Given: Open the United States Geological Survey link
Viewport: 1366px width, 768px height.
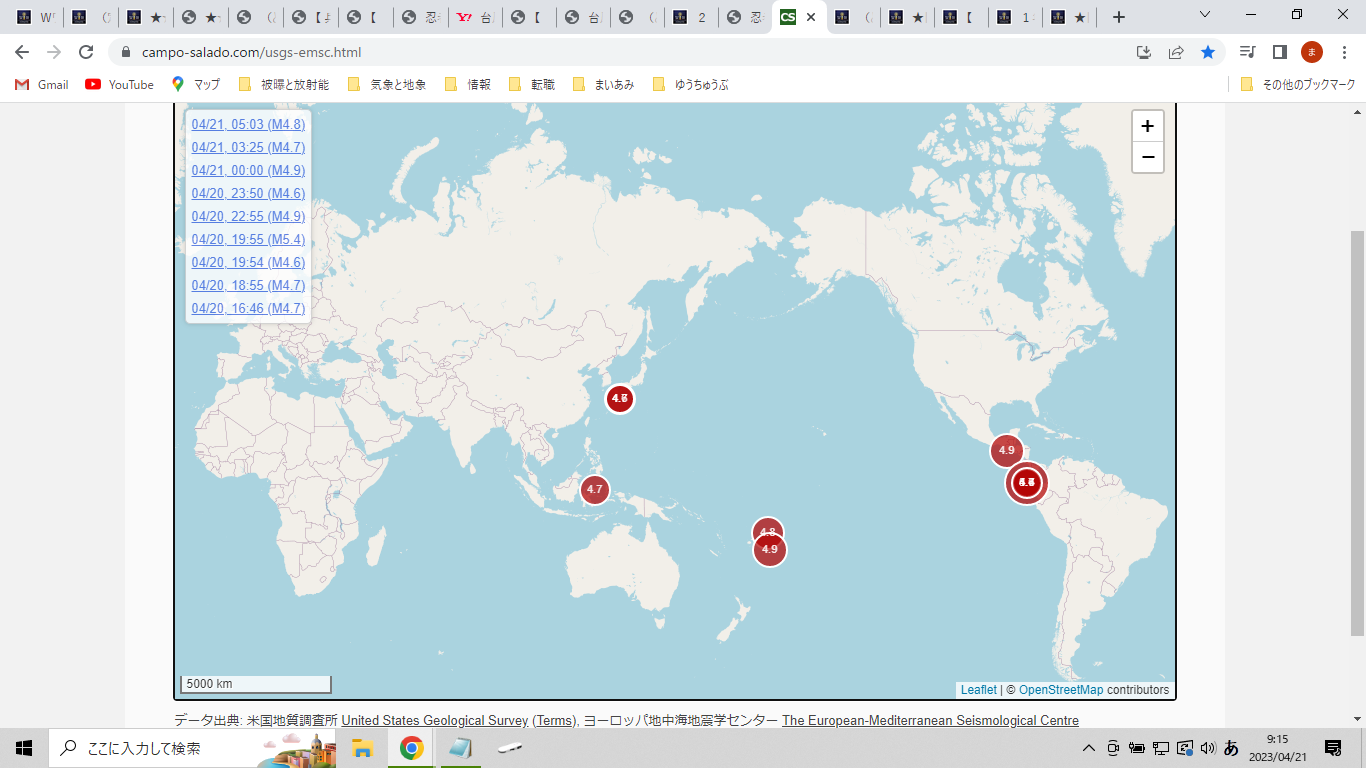Looking at the screenshot, I should pyautogui.click(x=434, y=720).
